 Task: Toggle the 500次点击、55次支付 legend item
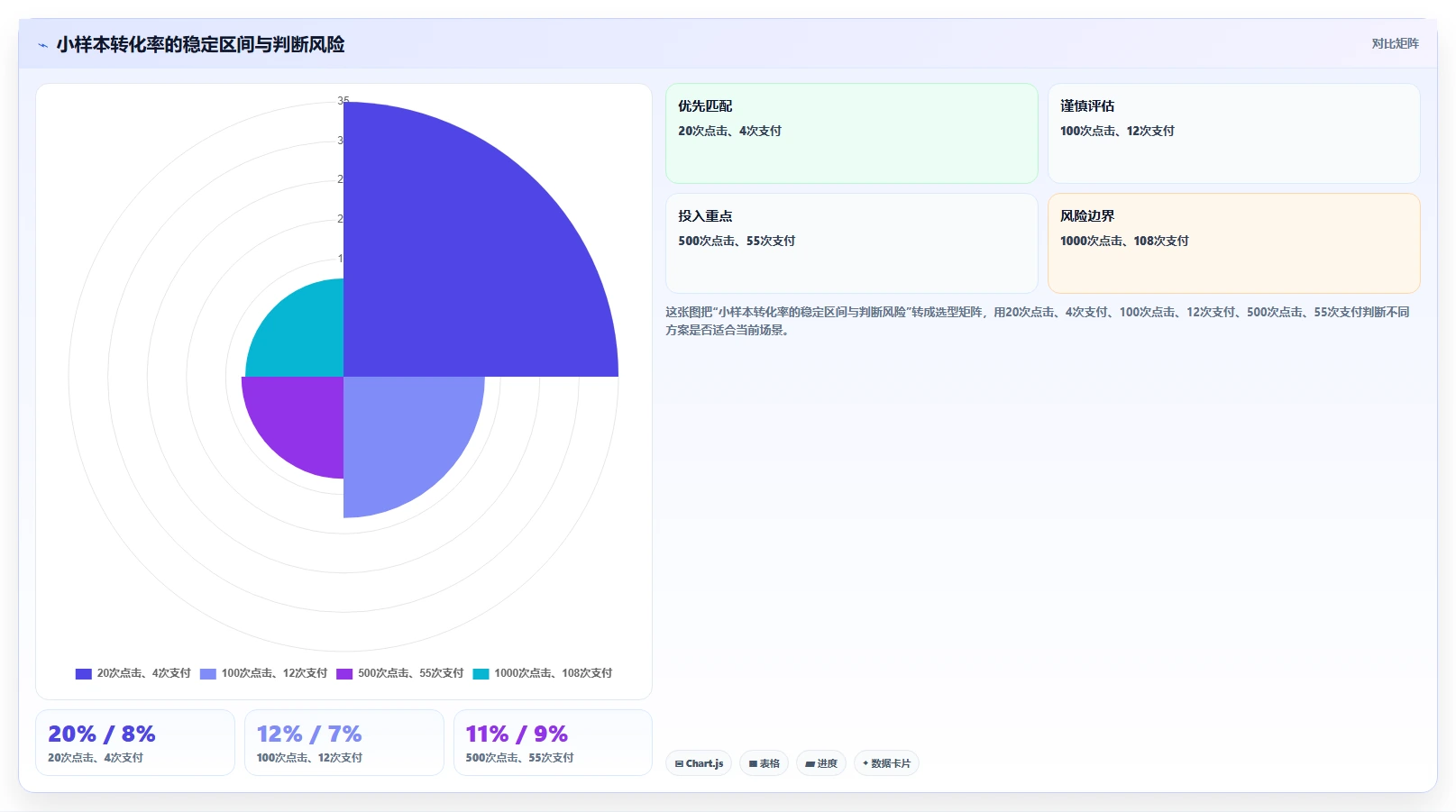[x=399, y=673]
